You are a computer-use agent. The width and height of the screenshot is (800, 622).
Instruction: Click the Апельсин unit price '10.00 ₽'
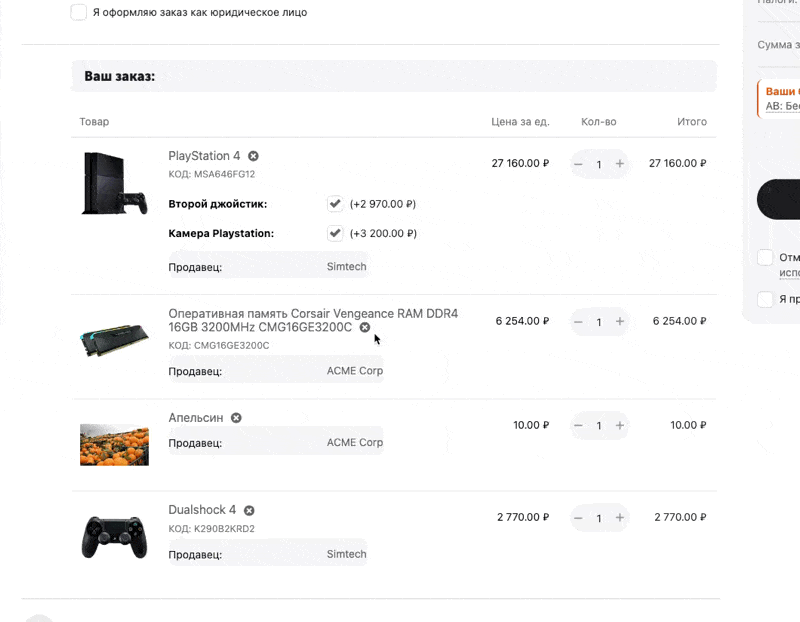tap(531, 425)
